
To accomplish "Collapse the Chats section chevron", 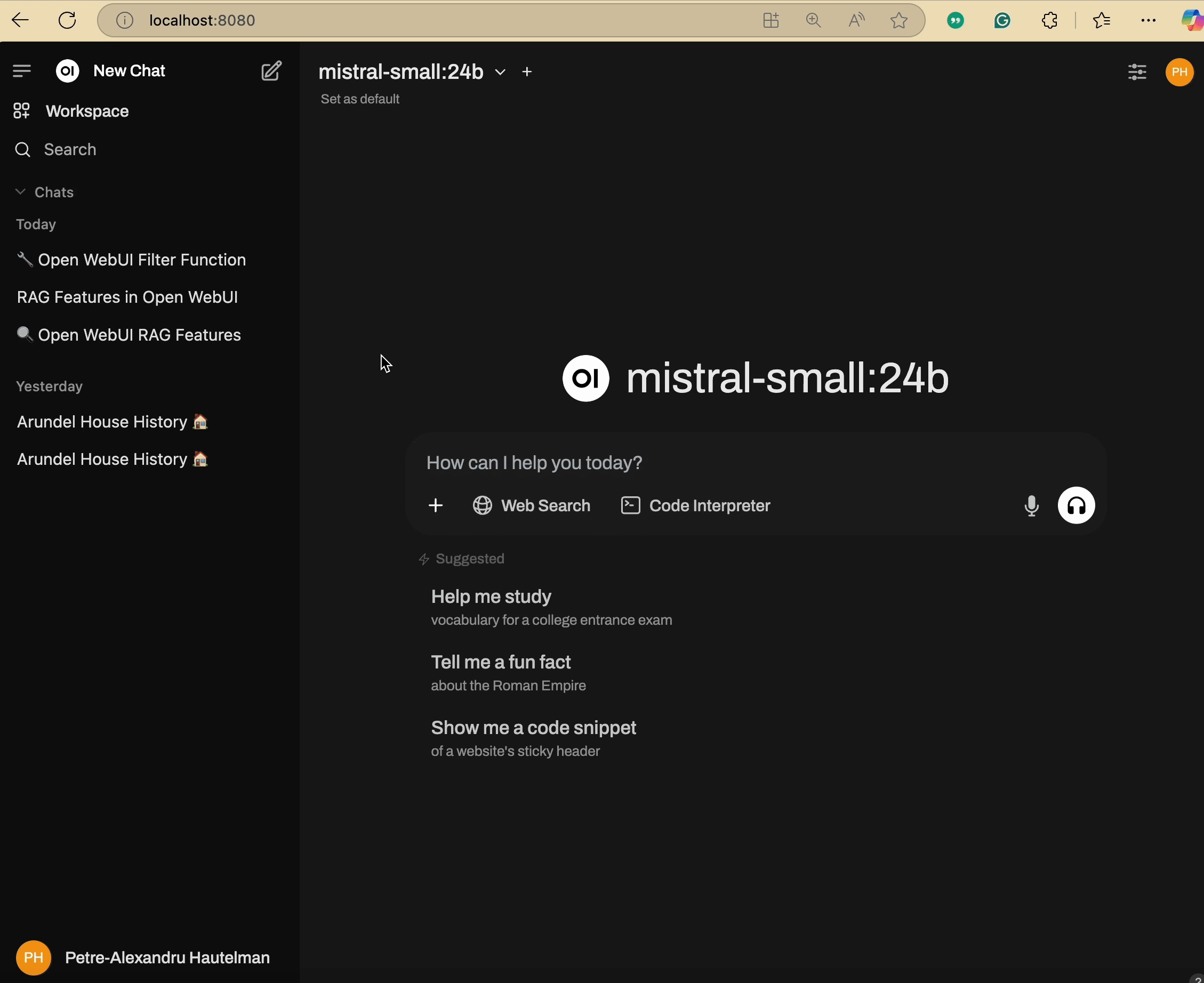I will [20, 191].
